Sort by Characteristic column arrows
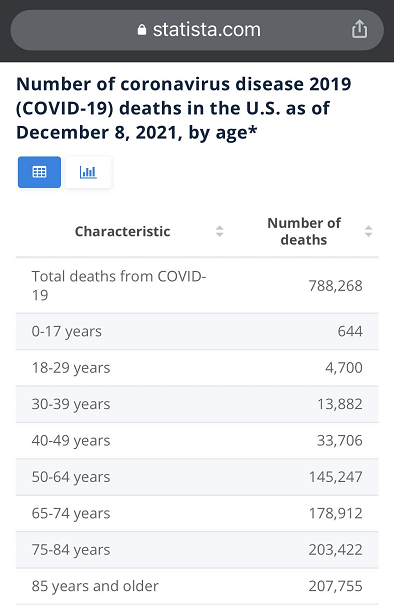394x616 pixels. pos(220,231)
